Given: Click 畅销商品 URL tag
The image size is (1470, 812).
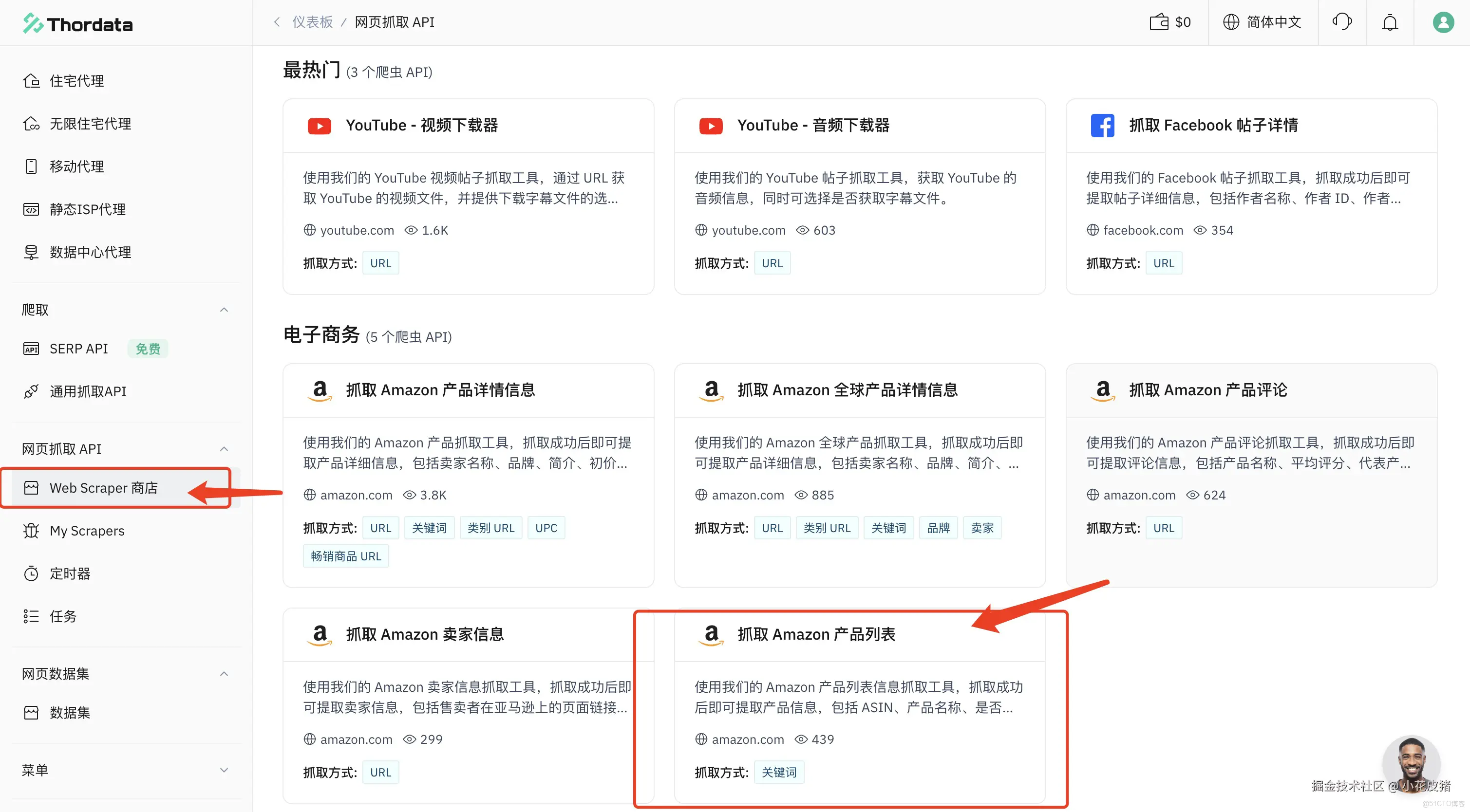Looking at the screenshot, I should [x=346, y=556].
